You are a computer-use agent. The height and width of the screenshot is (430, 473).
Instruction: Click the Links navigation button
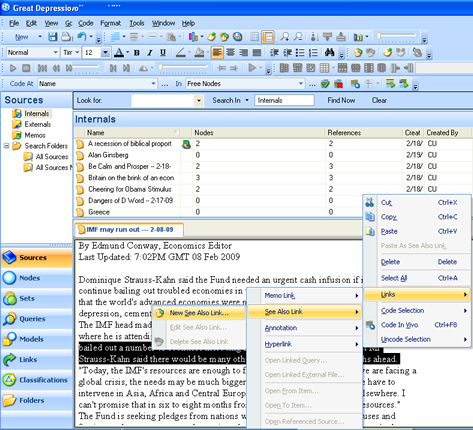coord(37,360)
